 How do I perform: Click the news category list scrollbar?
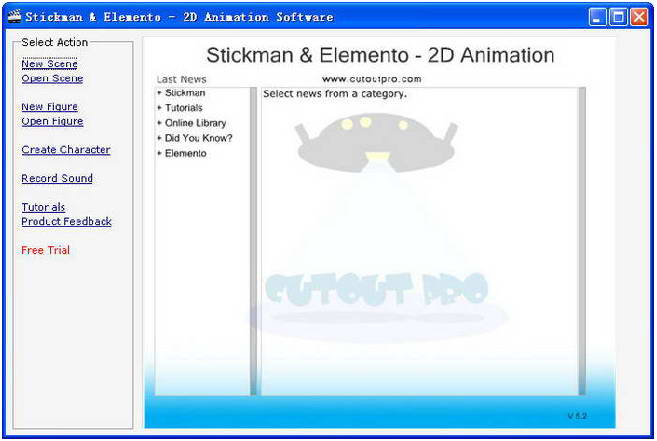[x=253, y=241]
